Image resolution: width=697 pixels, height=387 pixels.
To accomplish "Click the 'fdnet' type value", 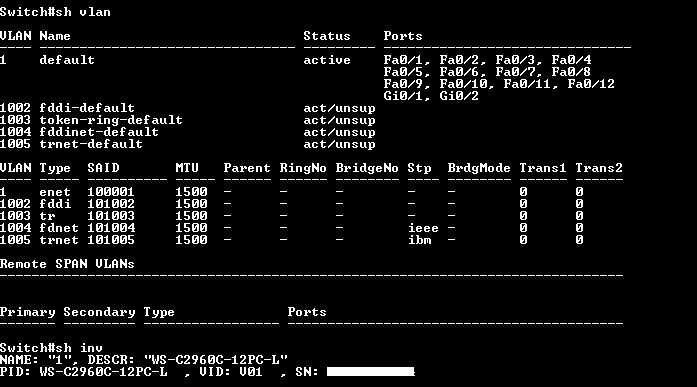I will click(x=59, y=228).
